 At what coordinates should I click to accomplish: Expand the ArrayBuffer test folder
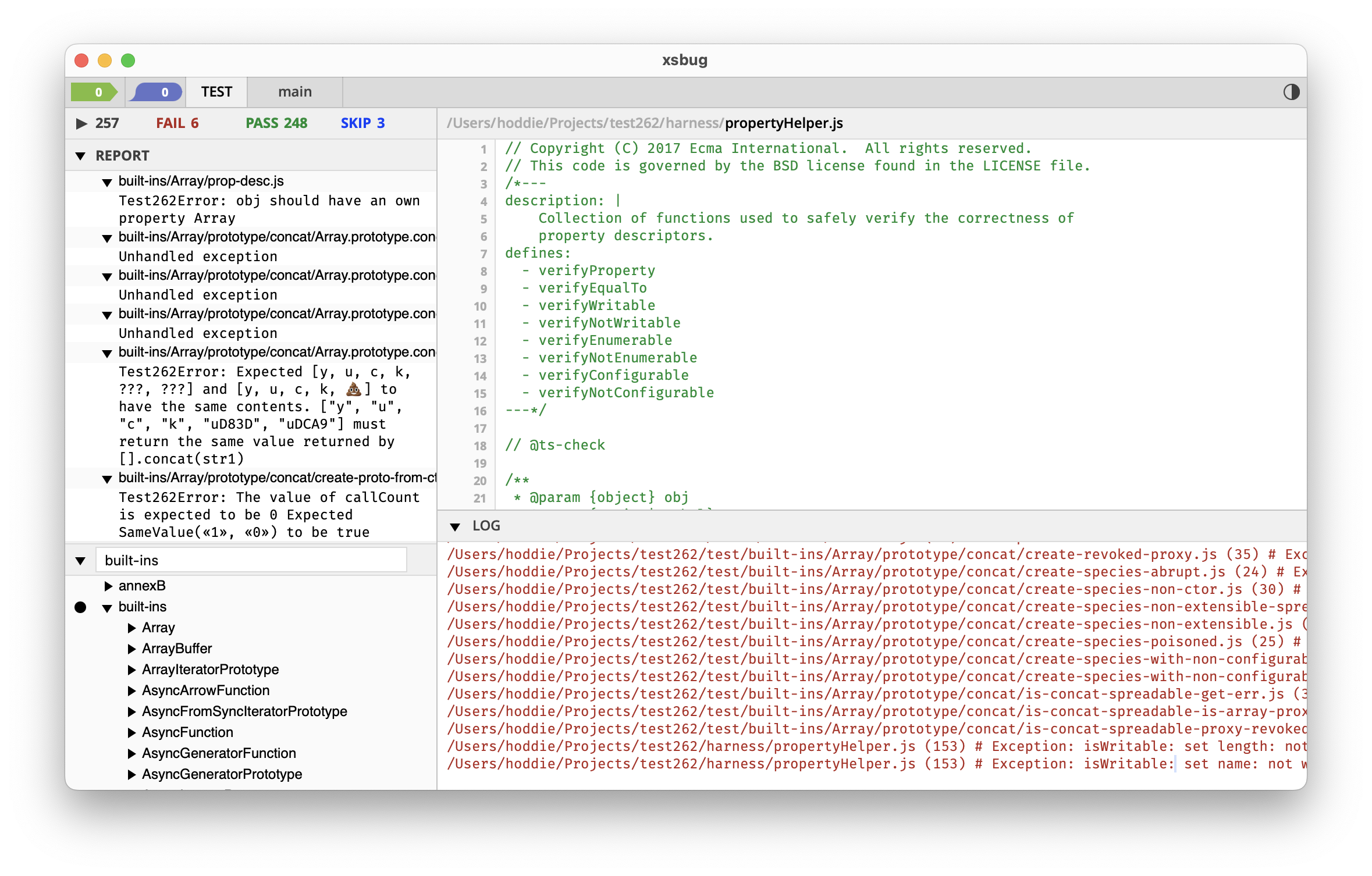click(x=132, y=649)
